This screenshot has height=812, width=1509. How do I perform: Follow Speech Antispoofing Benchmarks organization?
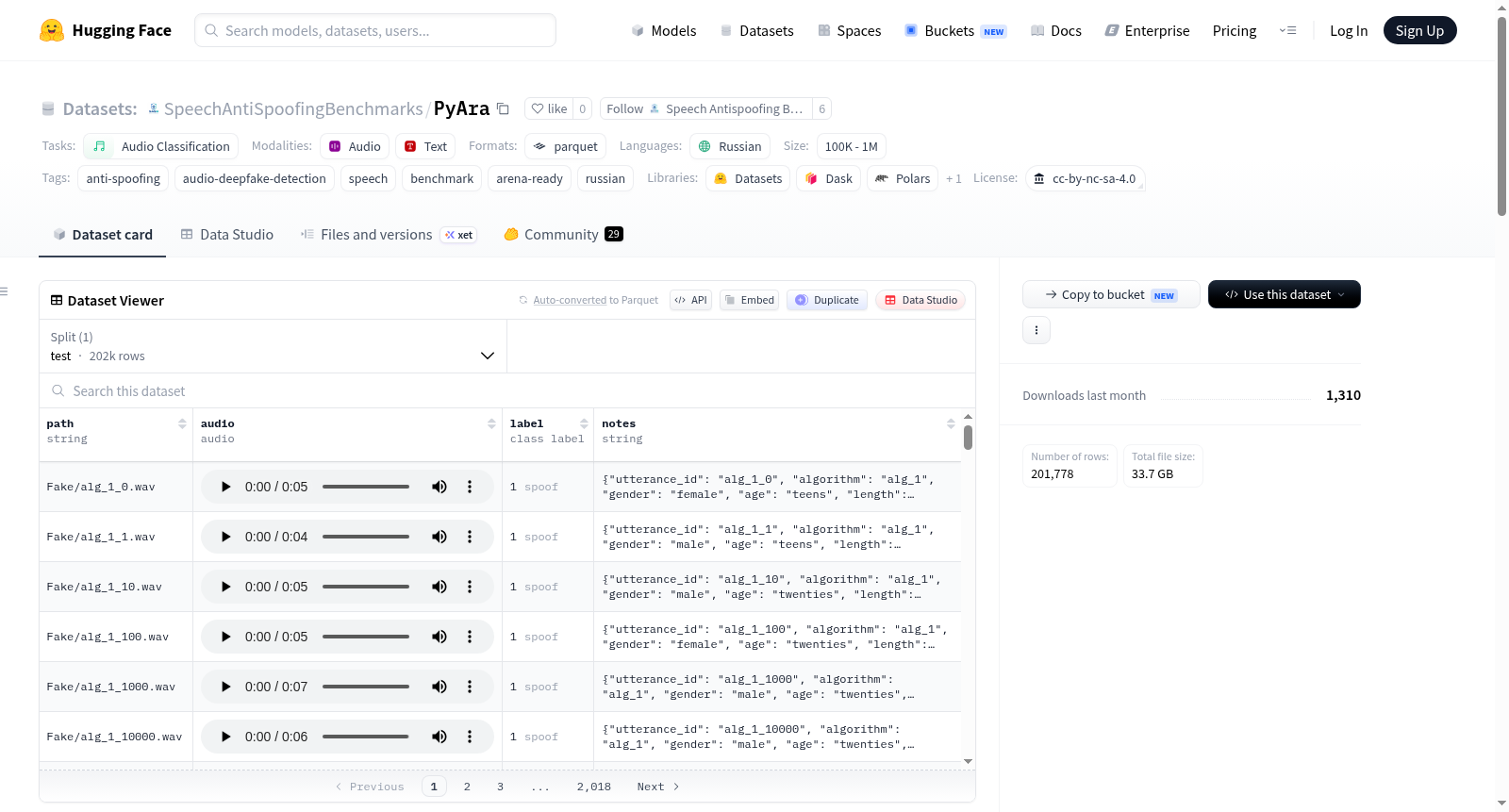coord(705,108)
